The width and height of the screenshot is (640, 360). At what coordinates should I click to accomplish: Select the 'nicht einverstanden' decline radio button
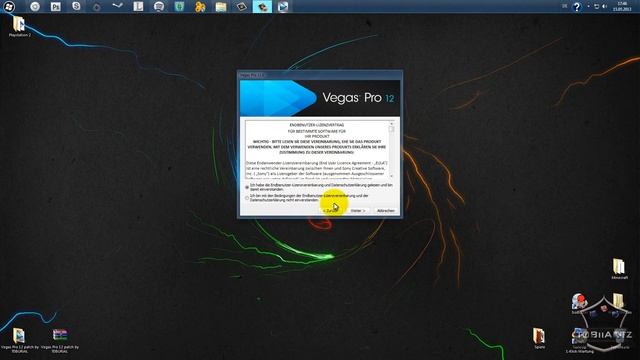247,198
